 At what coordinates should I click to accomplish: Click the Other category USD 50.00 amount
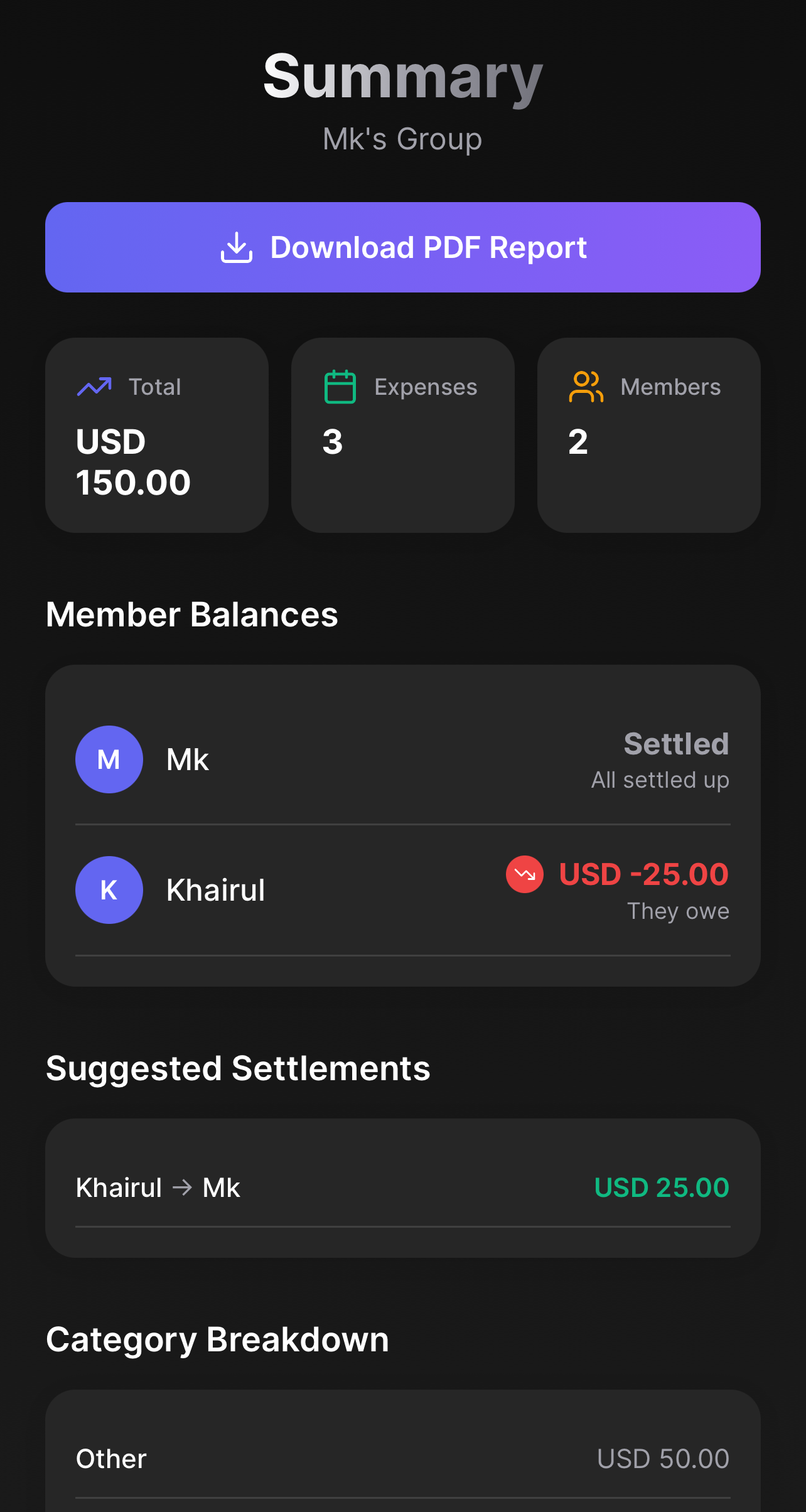pos(663,1459)
